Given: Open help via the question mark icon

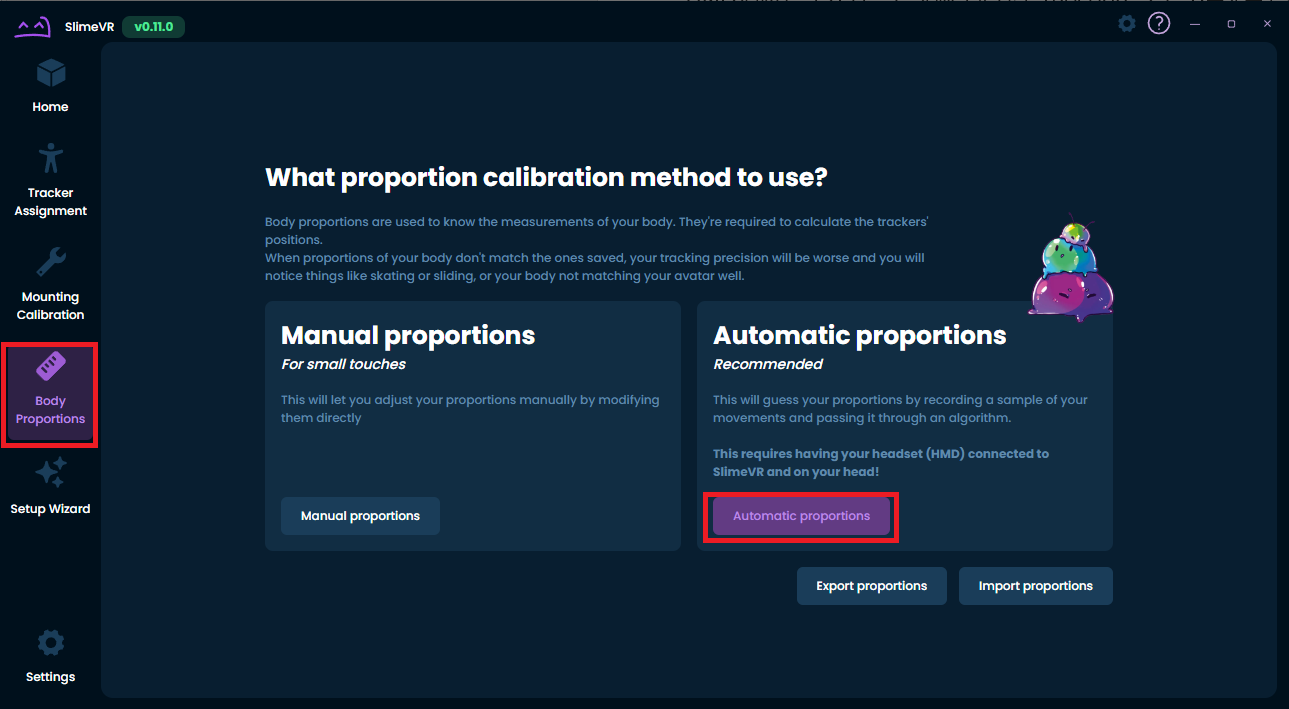Looking at the screenshot, I should 1158,23.
